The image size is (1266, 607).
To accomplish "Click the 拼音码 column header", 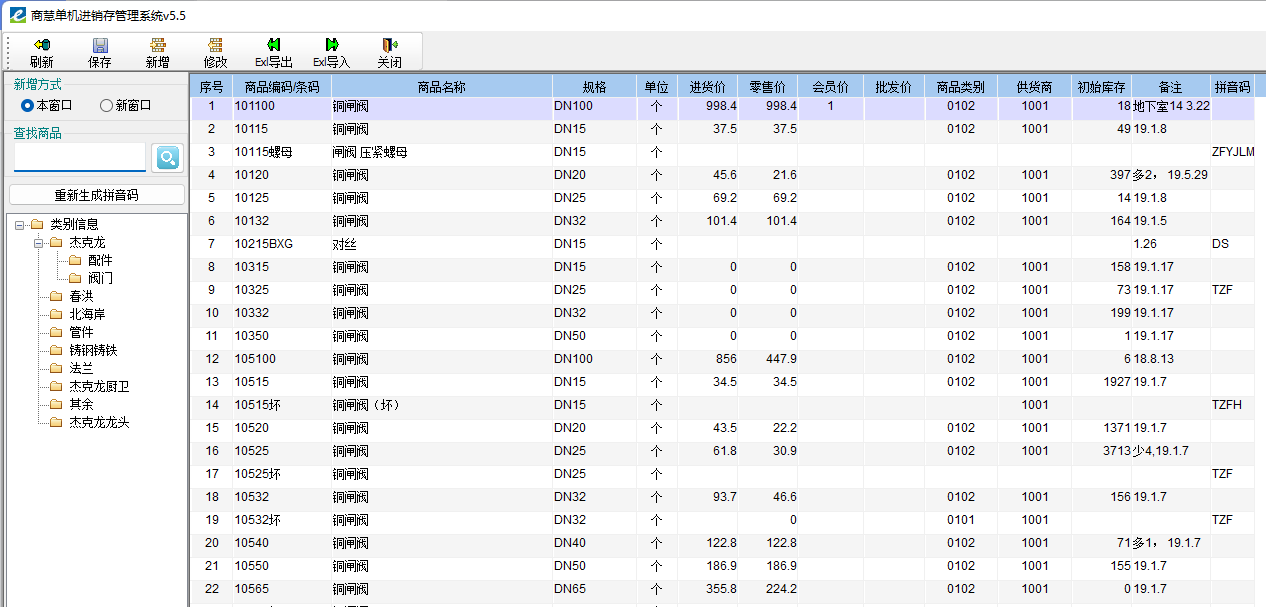I will (x=1233, y=87).
